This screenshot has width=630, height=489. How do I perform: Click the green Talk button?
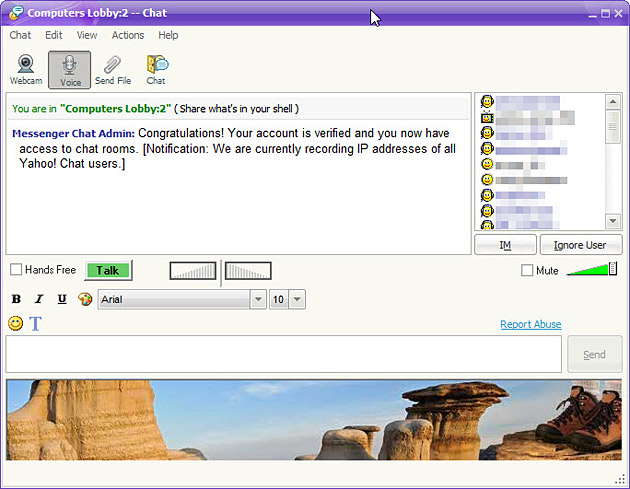108,270
